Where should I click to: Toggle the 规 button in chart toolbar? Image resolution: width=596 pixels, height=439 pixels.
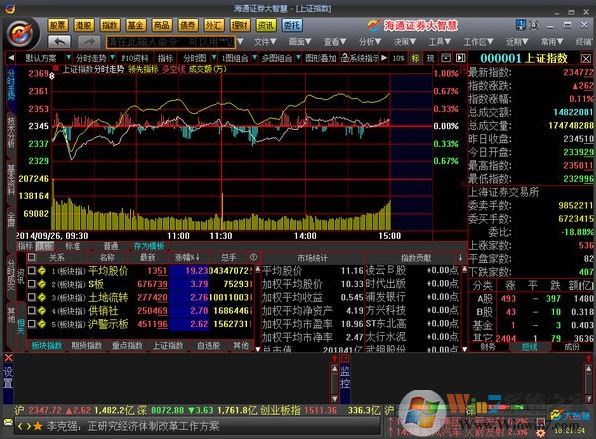coord(430,58)
